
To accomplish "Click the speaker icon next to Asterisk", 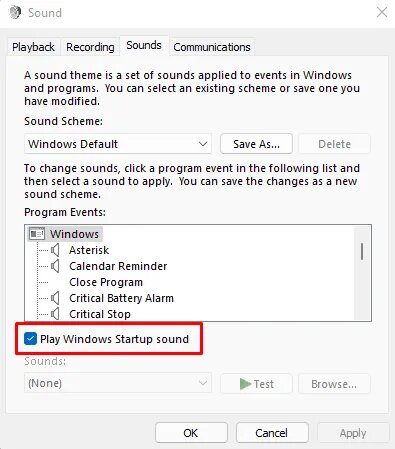I will point(55,250).
